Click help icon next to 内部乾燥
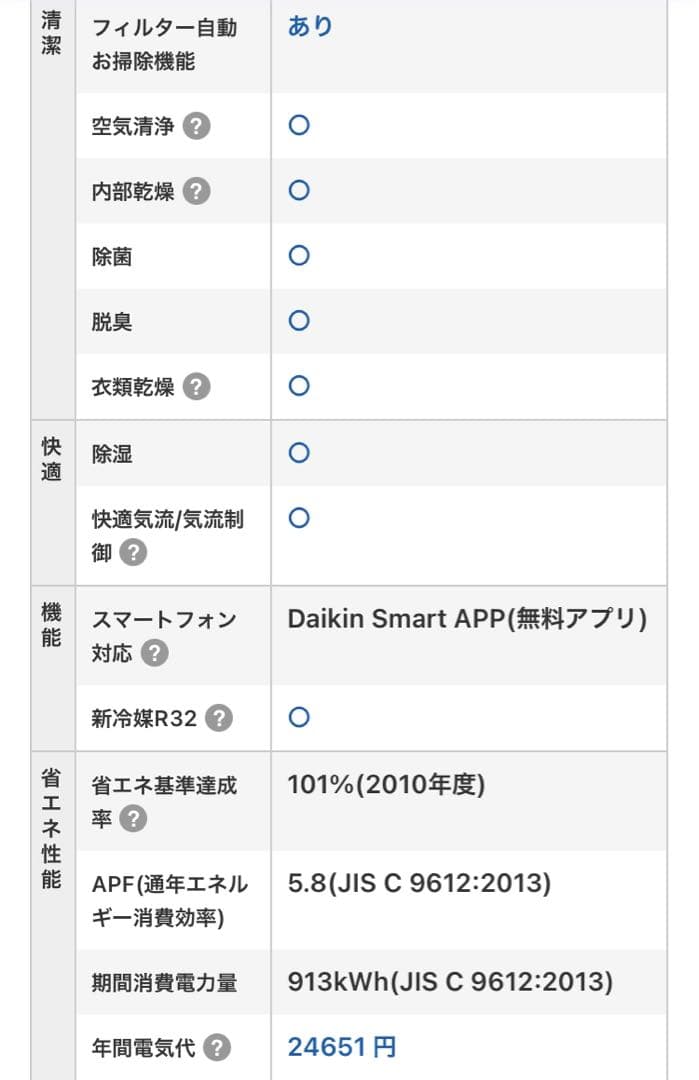Screen dimensions: 699x1080 click(197, 191)
